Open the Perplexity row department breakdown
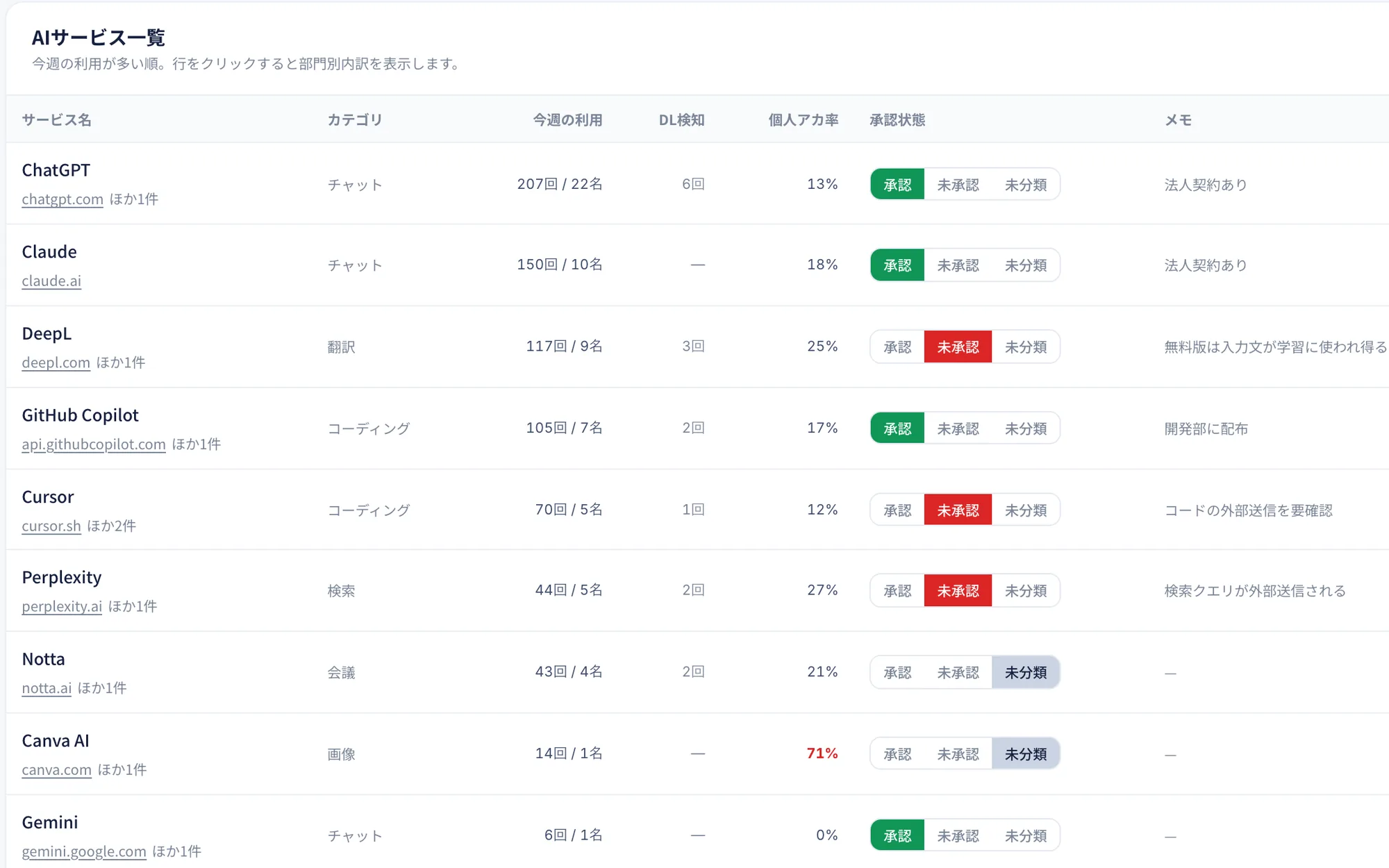1389x868 pixels. (697, 590)
